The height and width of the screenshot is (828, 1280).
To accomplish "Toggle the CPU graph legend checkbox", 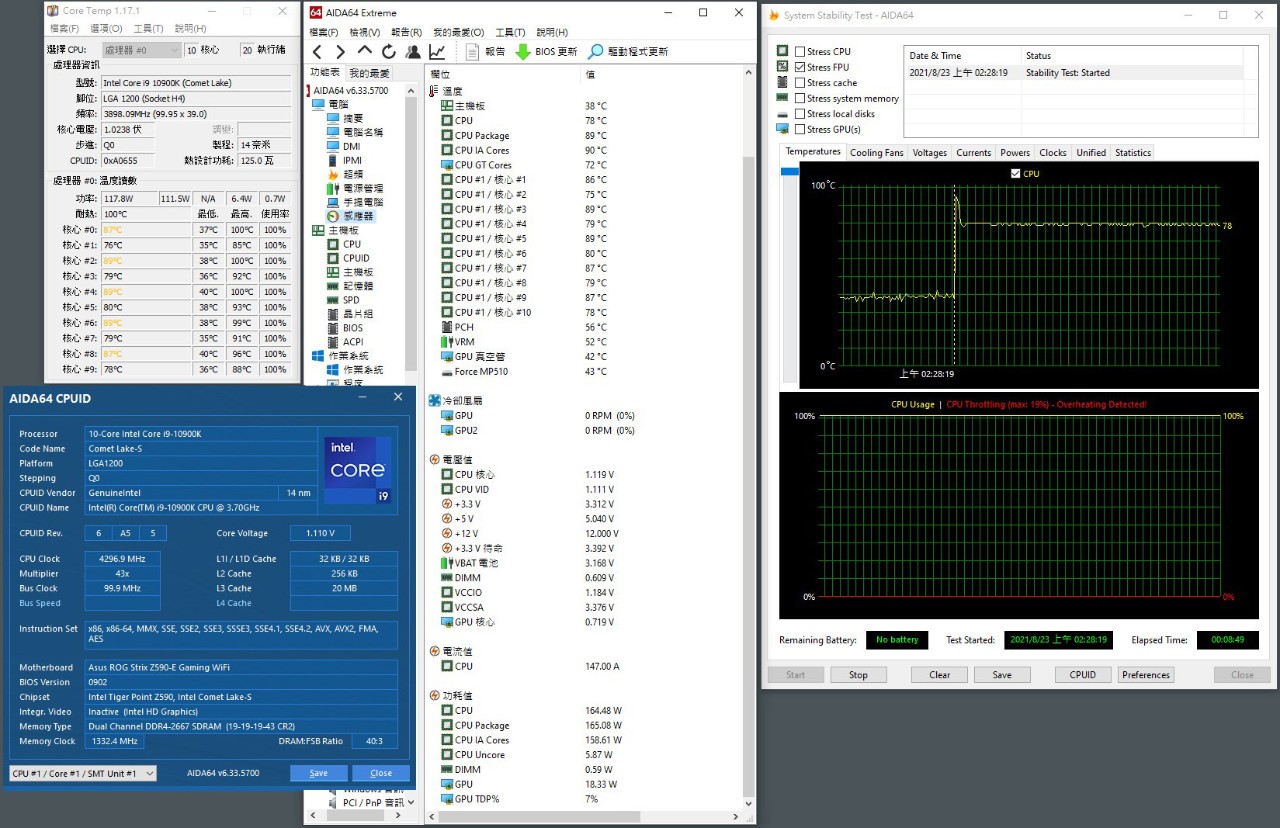I will click(1016, 173).
